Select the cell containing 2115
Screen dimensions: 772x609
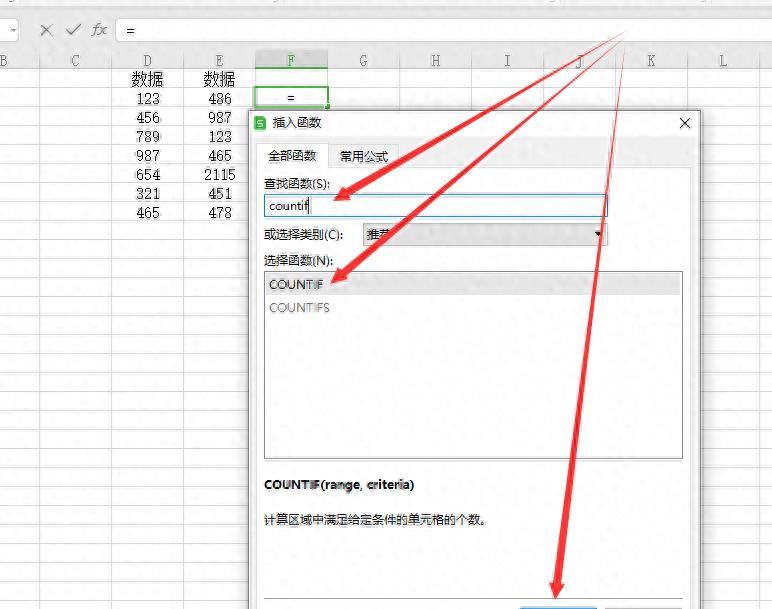219,175
